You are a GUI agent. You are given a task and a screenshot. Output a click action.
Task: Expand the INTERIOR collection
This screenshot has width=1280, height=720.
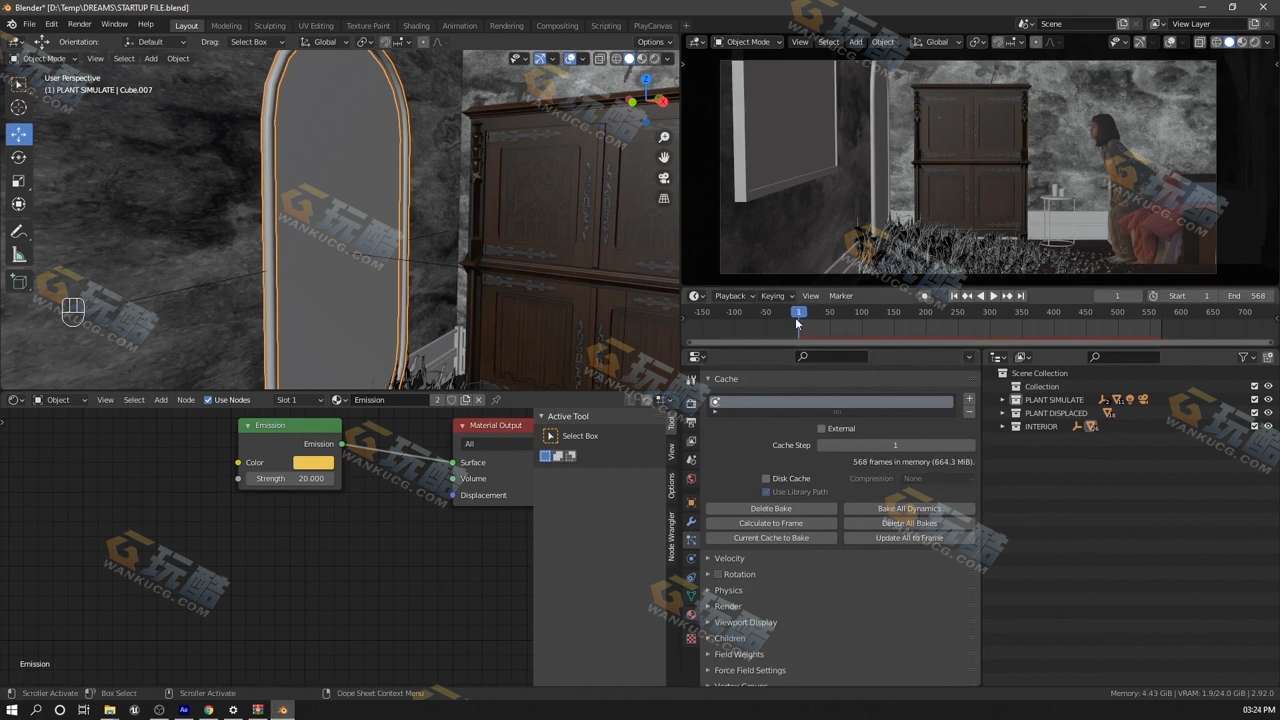pos(1002,427)
